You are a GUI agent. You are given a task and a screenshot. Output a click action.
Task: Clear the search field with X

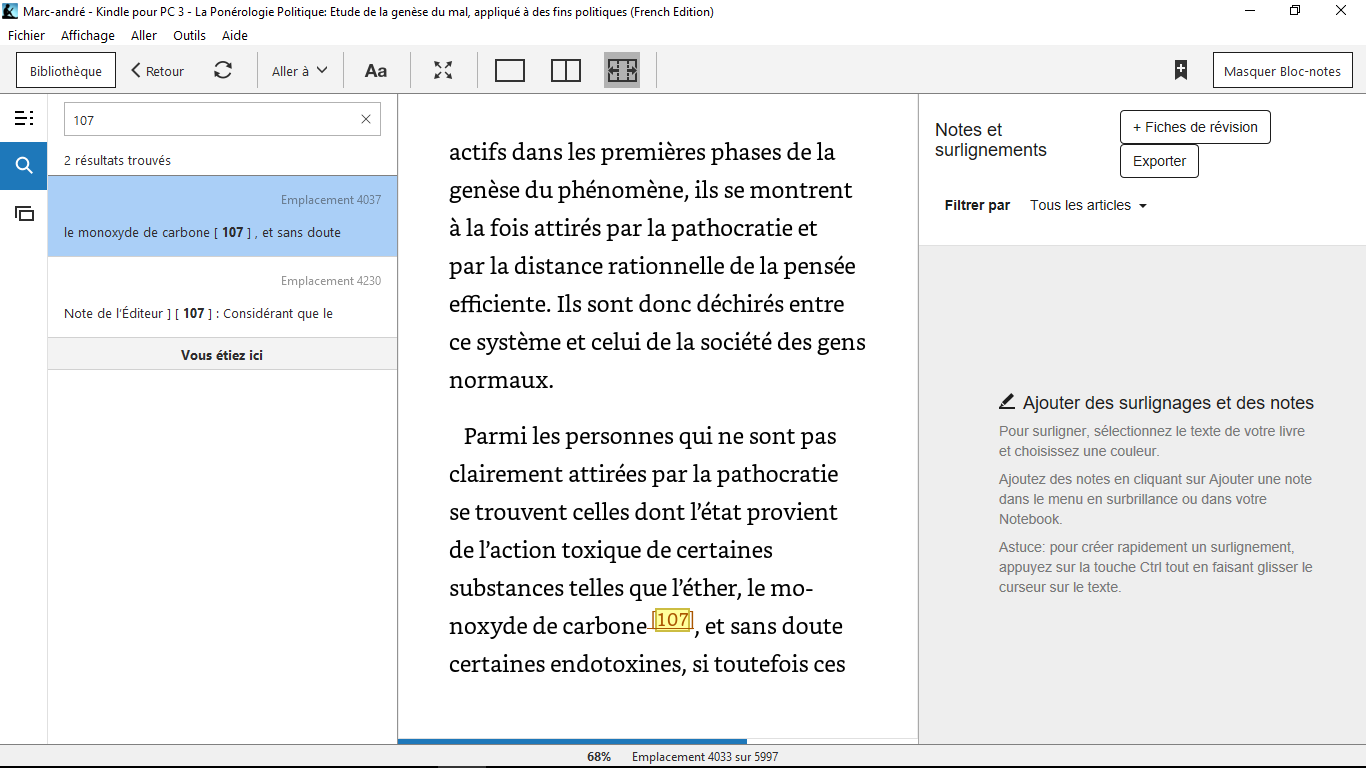pyautogui.click(x=365, y=120)
